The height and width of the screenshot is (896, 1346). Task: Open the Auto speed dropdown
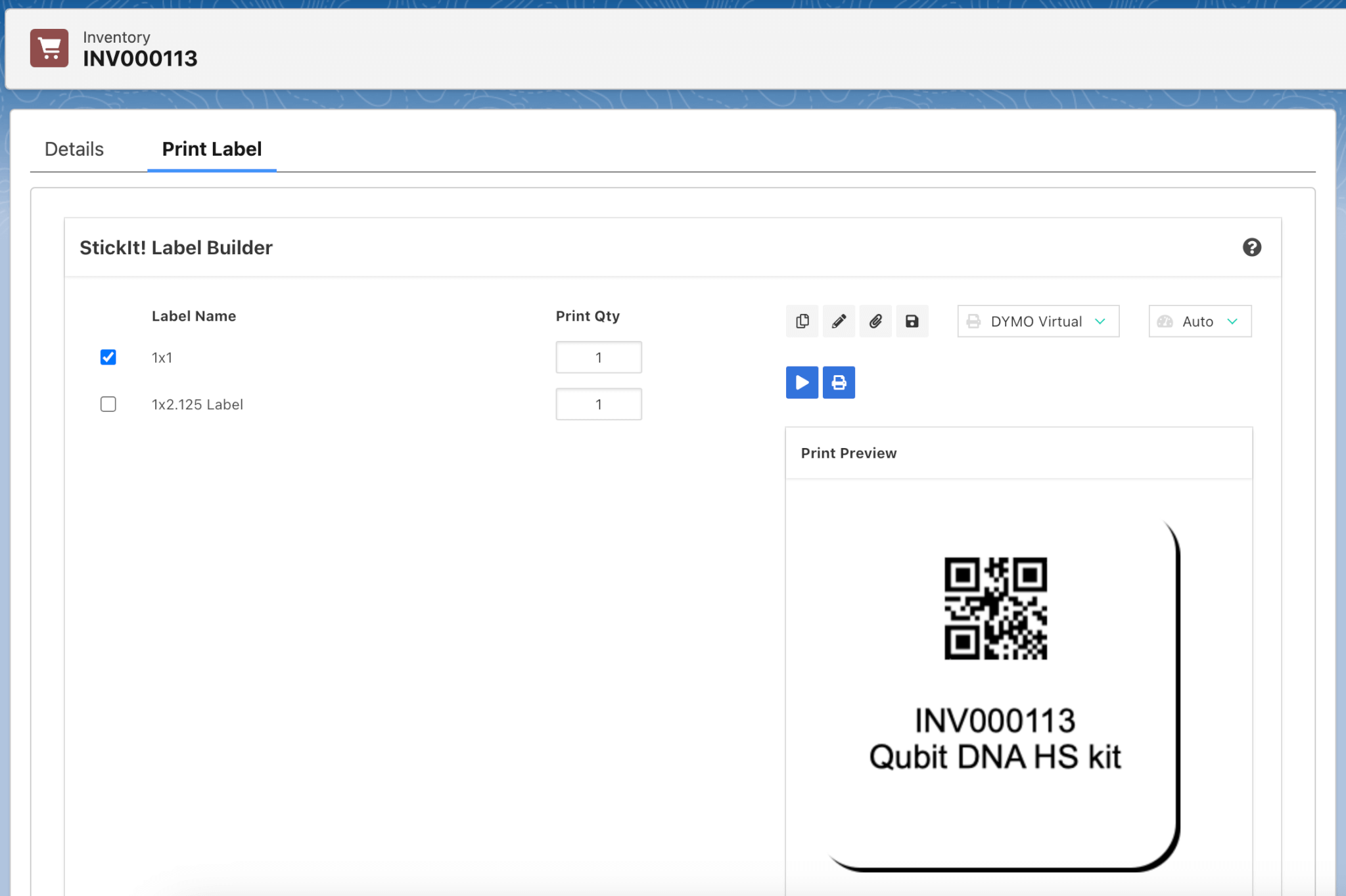[1200, 321]
